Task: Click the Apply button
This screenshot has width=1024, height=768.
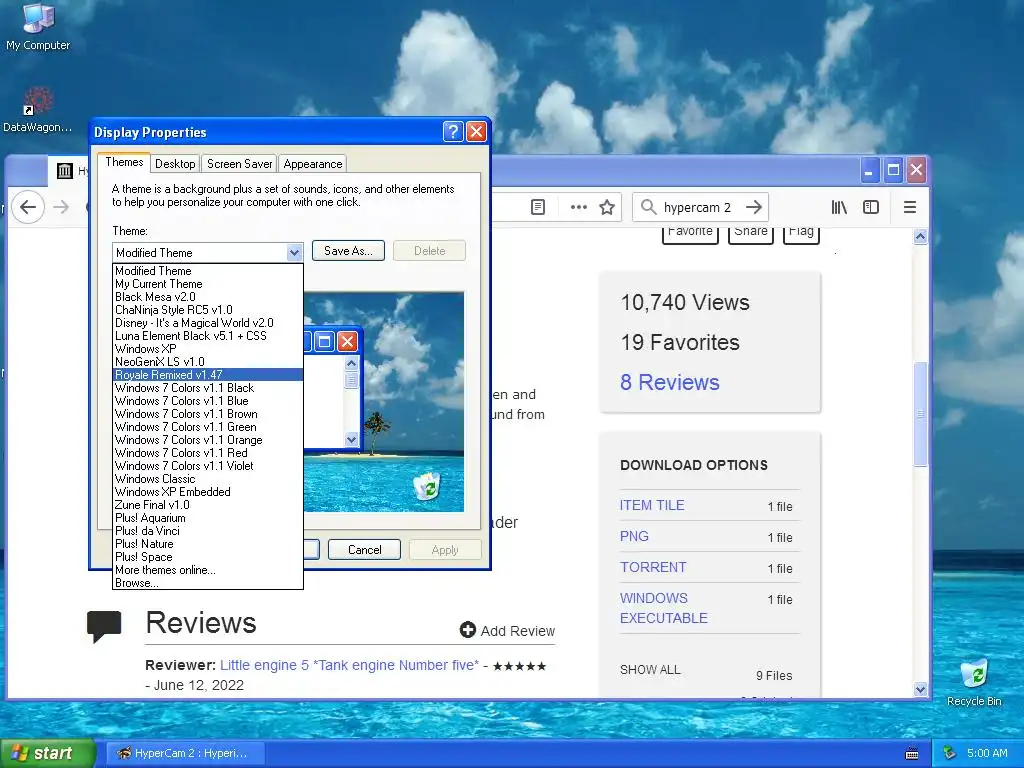Action: [445, 550]
